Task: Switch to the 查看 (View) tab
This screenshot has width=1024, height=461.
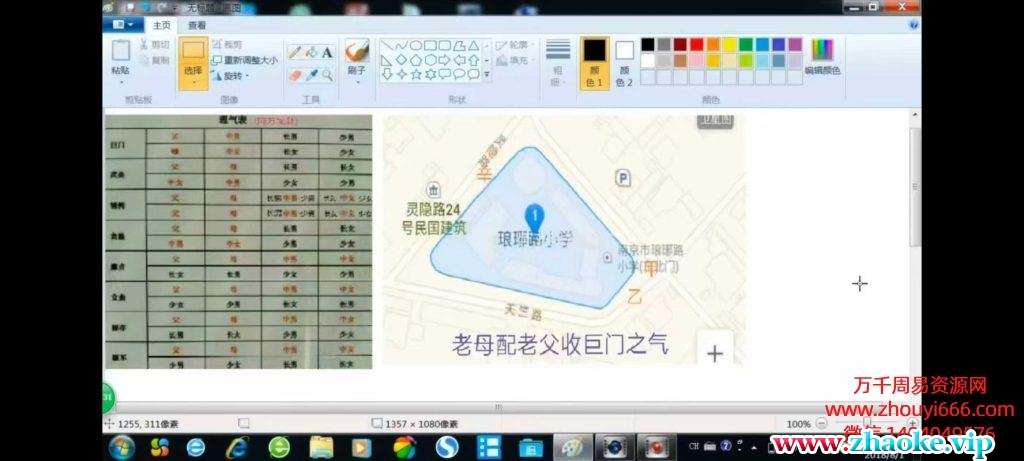Action: coord(197,25)
